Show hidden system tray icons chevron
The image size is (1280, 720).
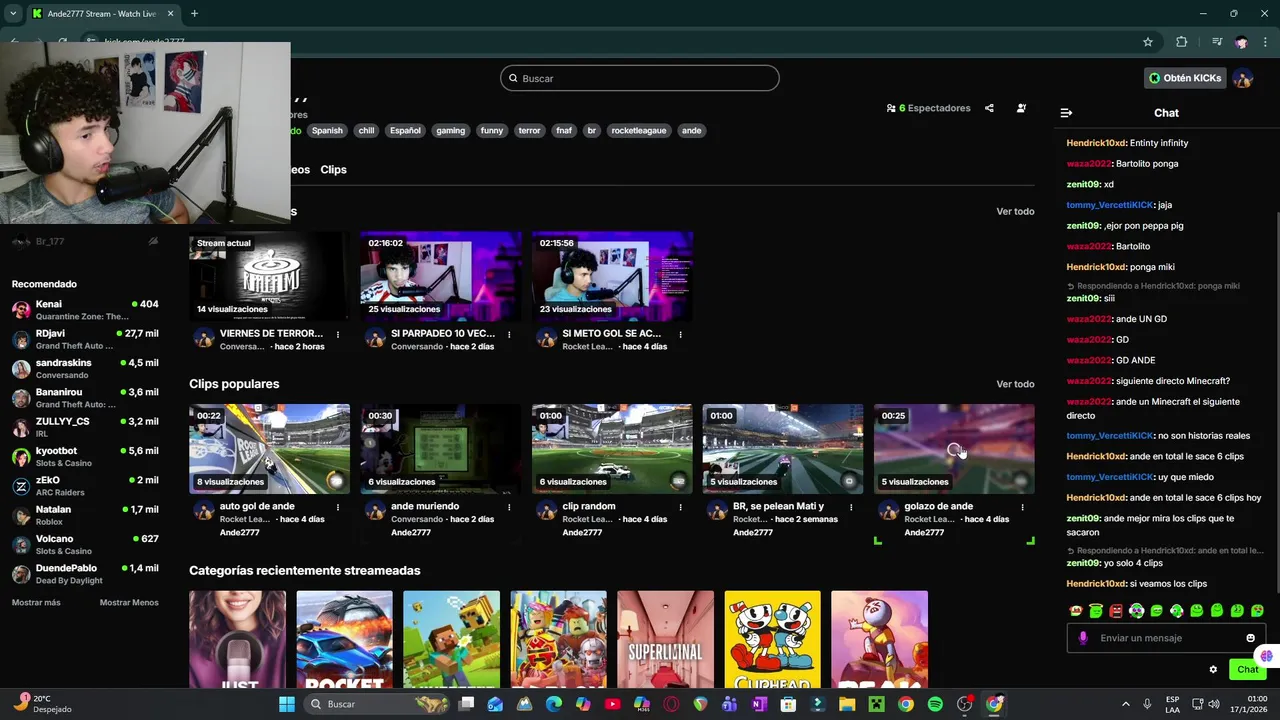[1125, 704]
